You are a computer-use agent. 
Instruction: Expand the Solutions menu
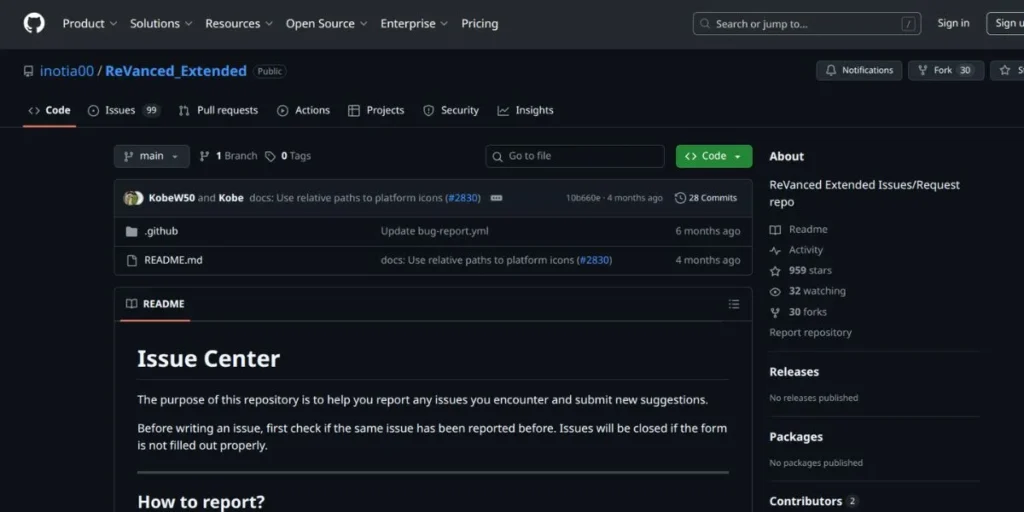[x=161, y=24]
